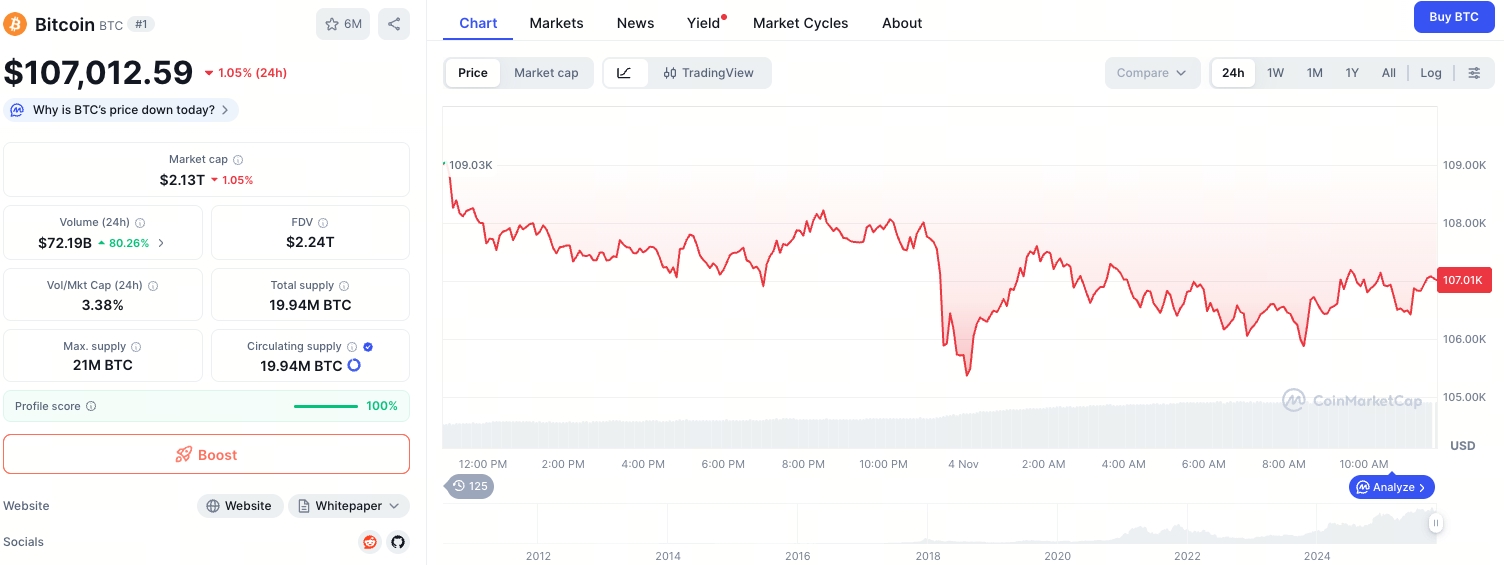Screen dimensions: 1504x565
Task: Open the Markets tab
Action: coord(556,23)
